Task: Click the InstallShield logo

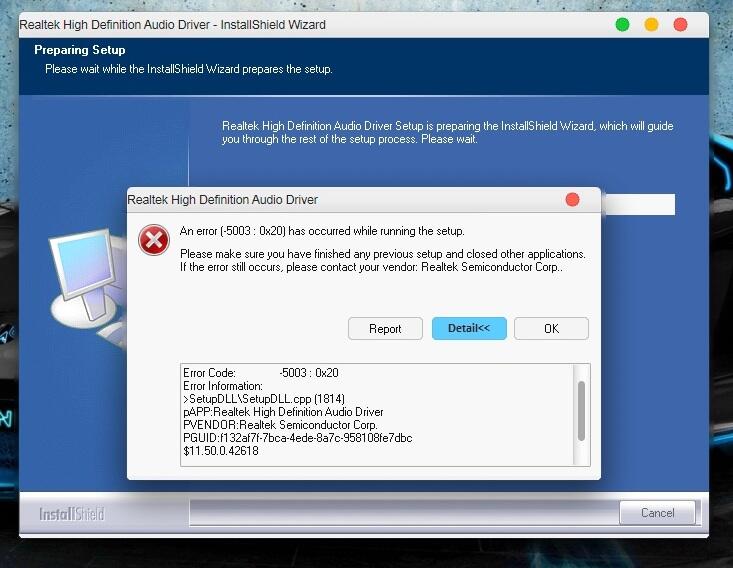Action: tap(72, 514)
